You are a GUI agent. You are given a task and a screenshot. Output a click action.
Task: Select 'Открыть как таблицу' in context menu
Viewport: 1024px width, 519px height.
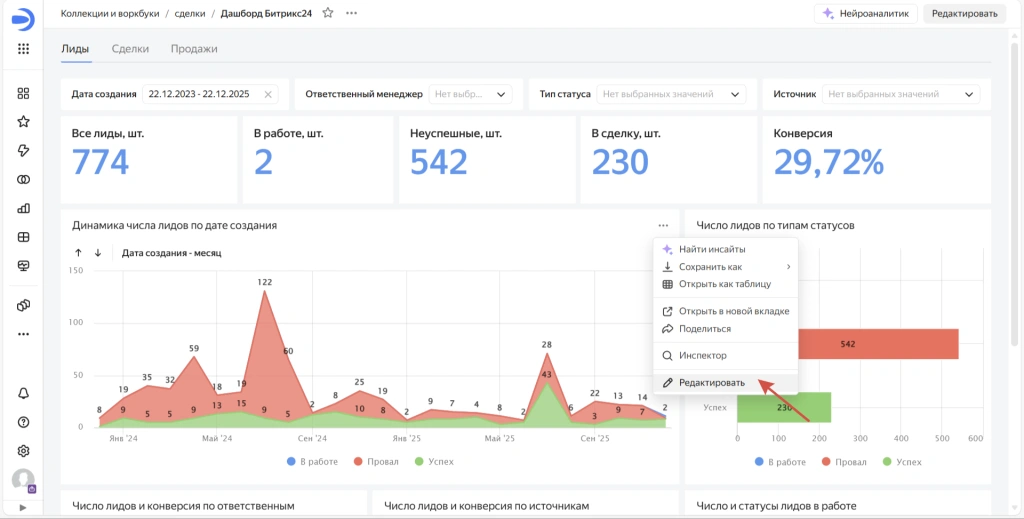(724, 284)
